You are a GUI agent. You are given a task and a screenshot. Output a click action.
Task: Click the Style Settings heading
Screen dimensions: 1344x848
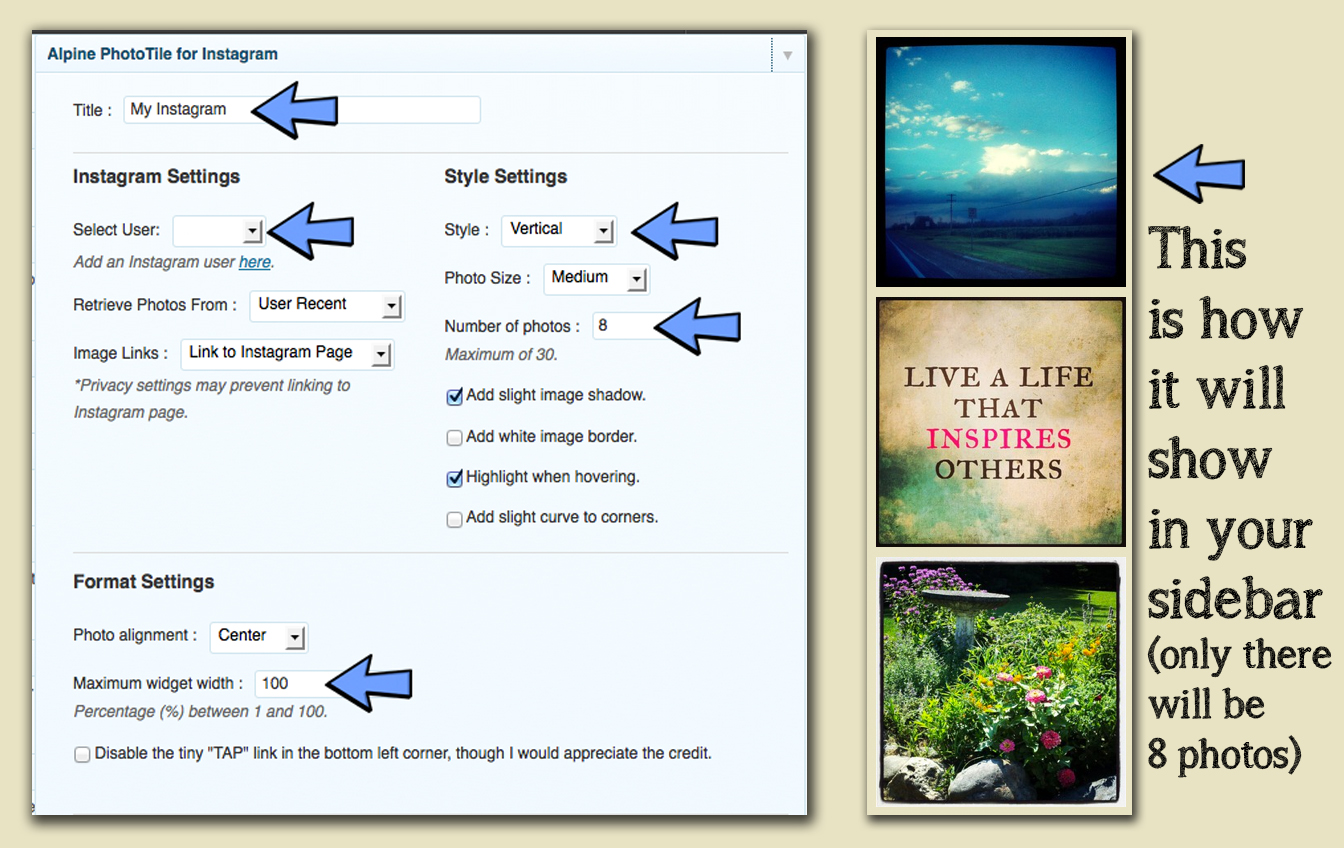tap(506, 177)
